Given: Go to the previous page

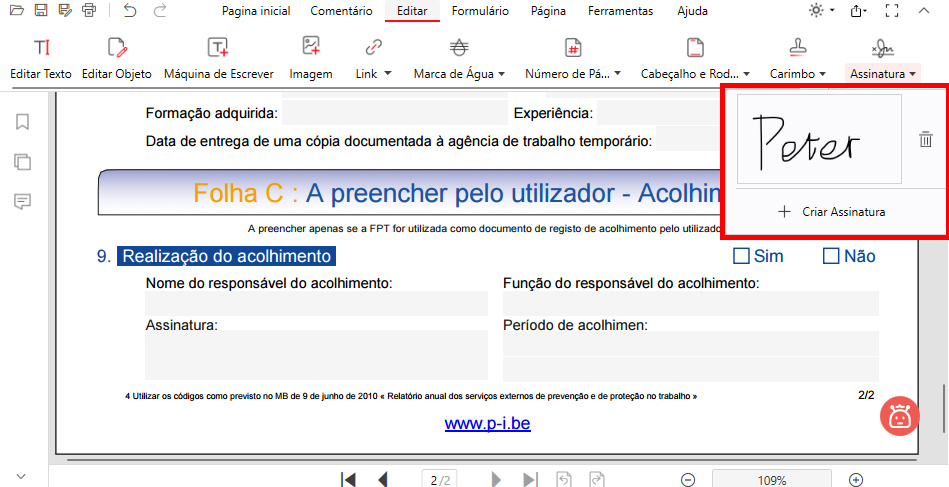Looking at the screenshot, I should point(383,480).
